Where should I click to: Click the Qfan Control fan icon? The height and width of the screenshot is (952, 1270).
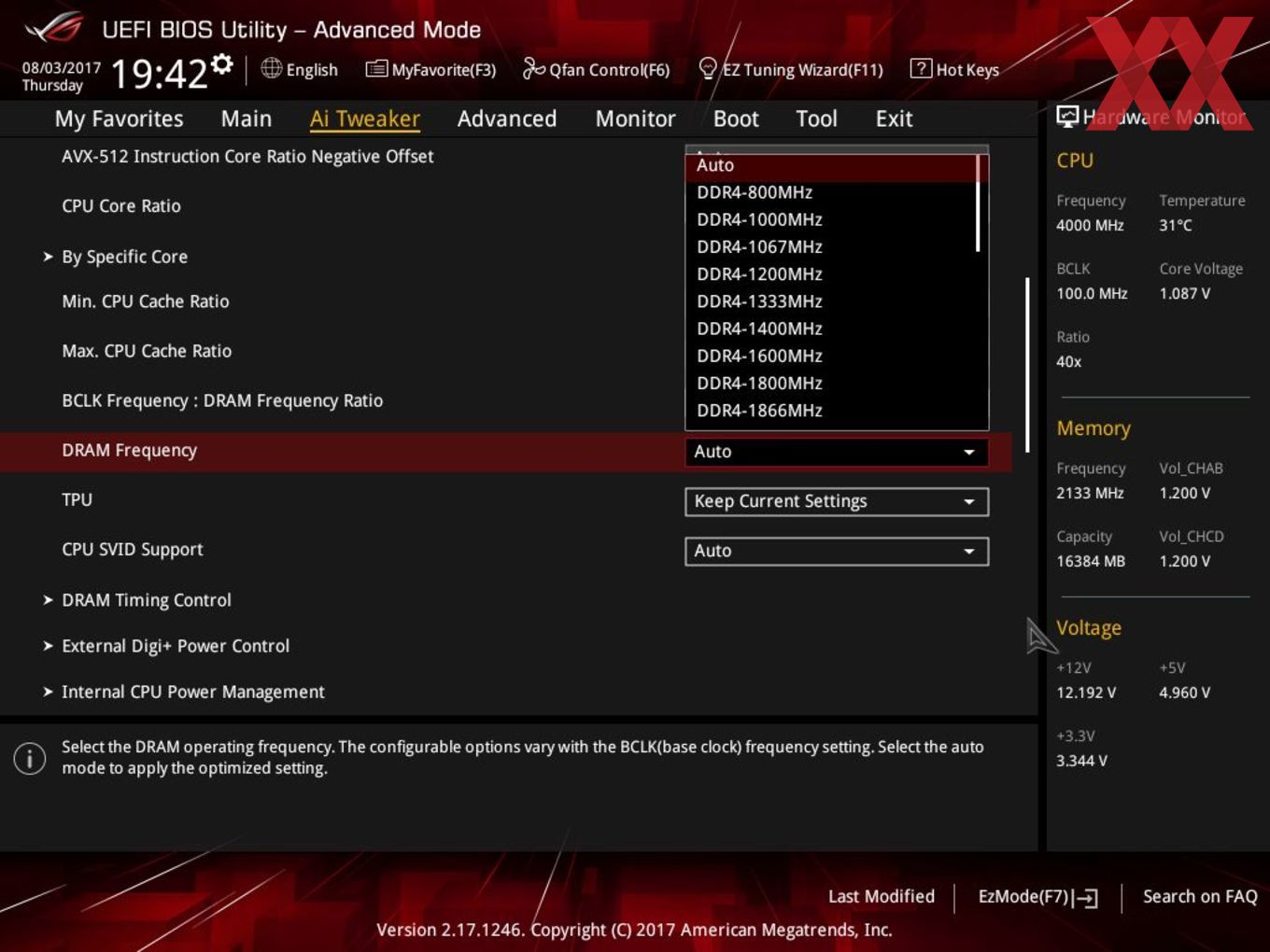[x=533, y=68]
